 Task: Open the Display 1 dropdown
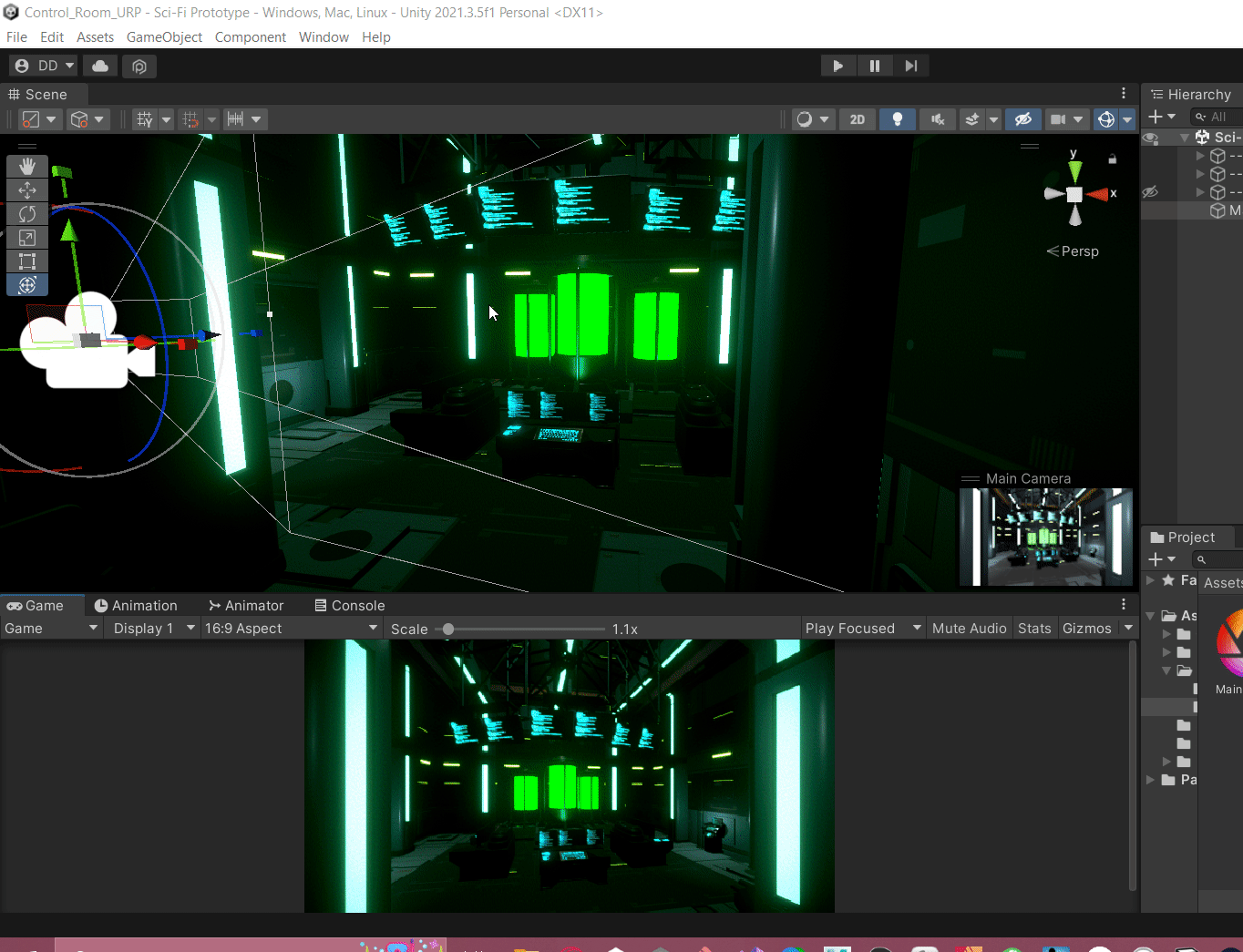pos(152,629)
